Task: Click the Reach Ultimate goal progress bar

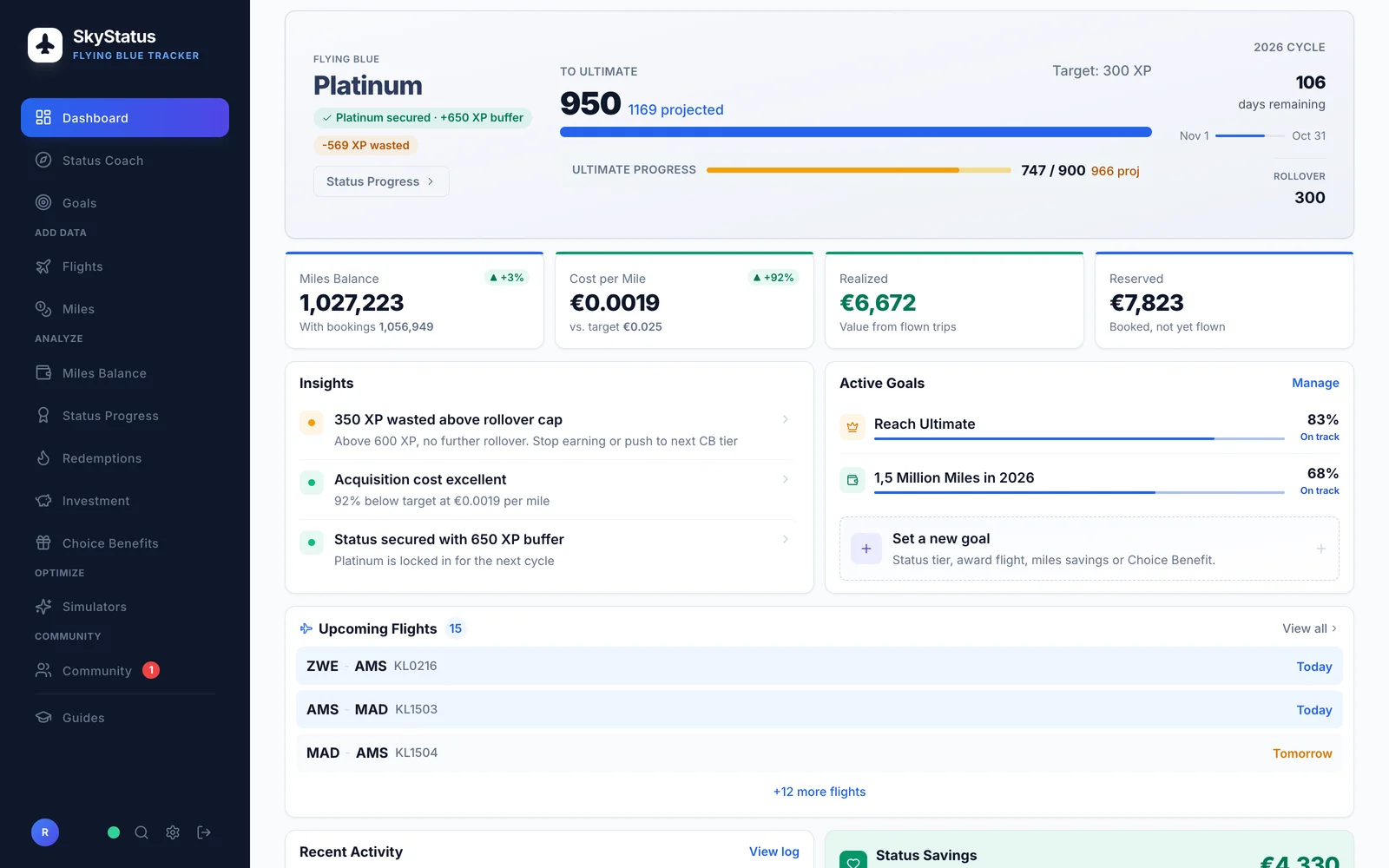Action: [1079, 439]
